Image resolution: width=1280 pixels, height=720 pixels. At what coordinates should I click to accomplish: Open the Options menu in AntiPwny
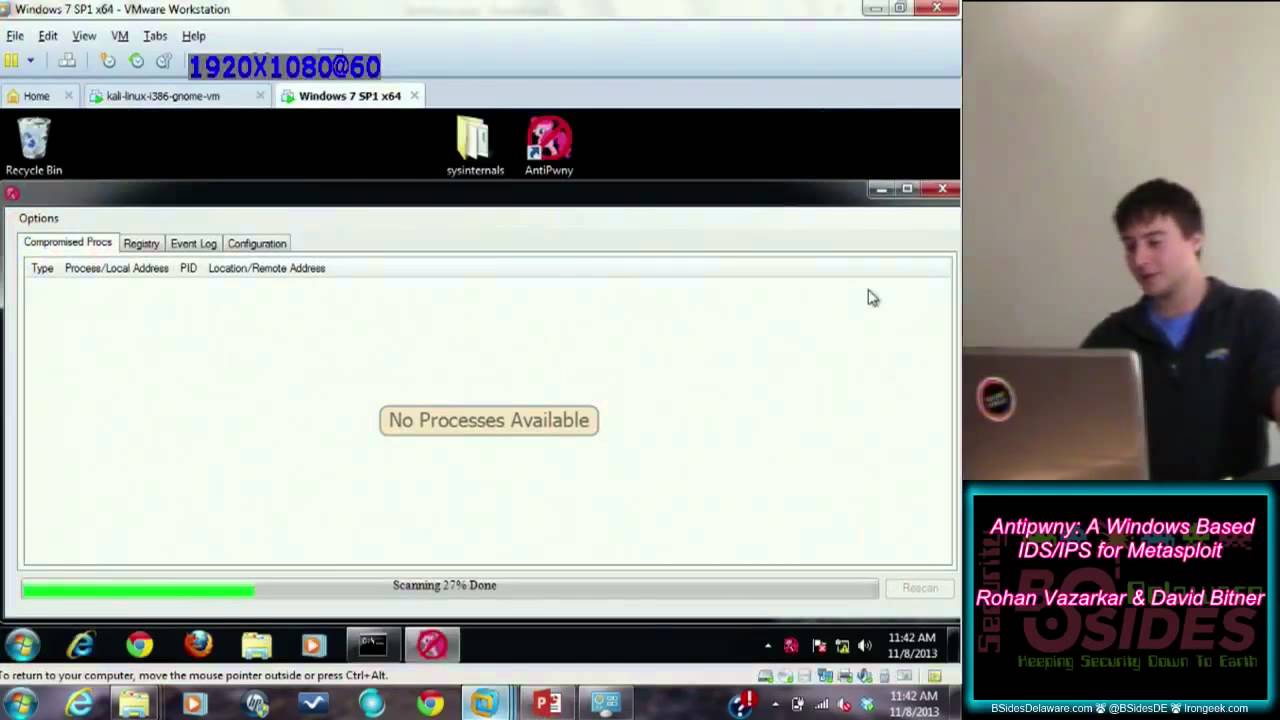coord(39,218)
